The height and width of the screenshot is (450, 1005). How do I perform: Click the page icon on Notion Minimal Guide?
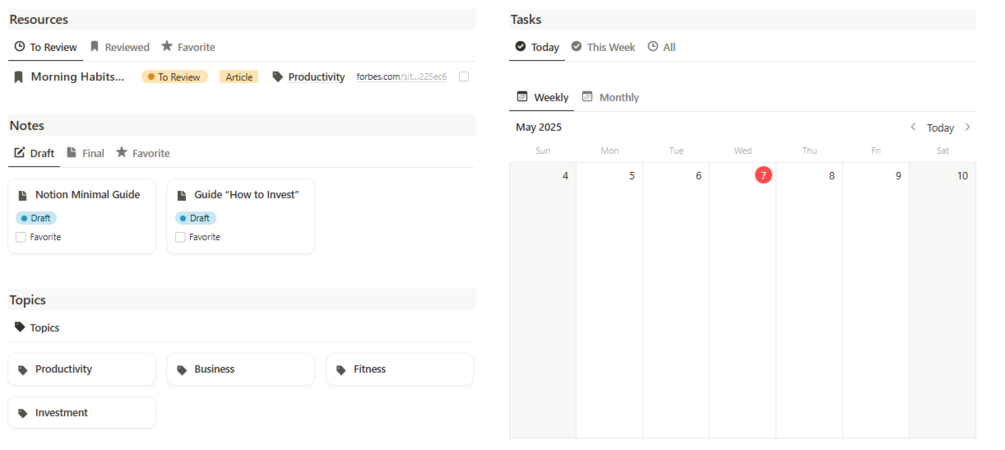23,195
